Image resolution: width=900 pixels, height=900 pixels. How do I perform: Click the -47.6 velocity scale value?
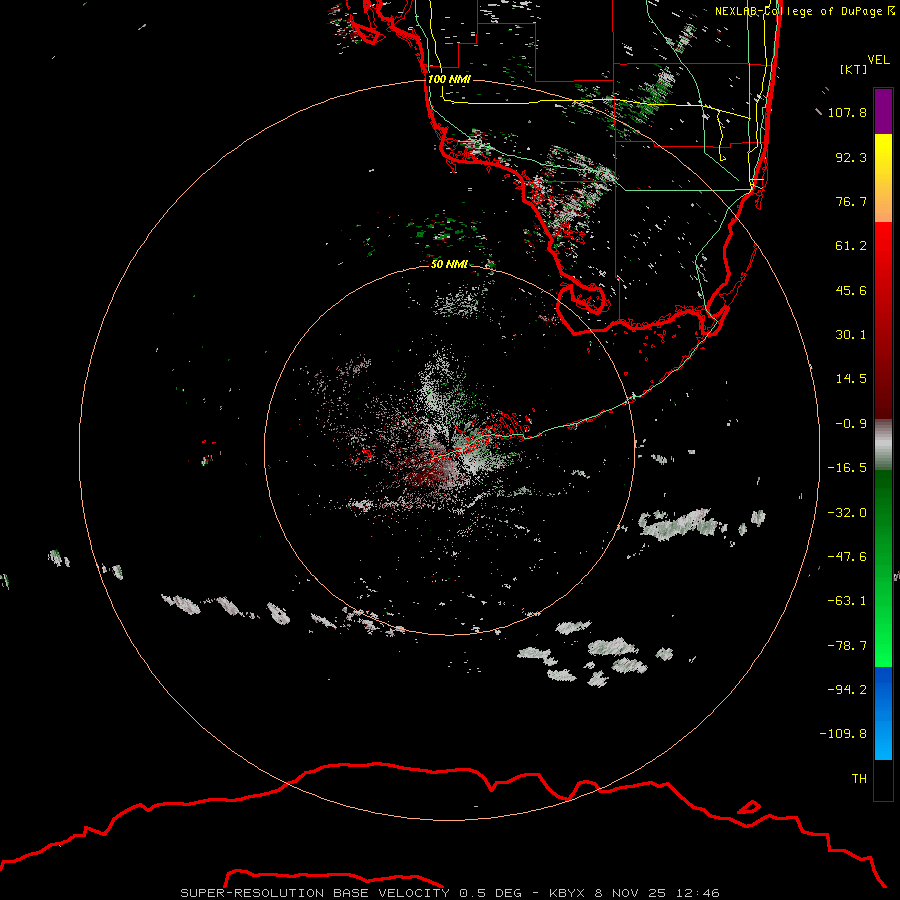[847, 557]
